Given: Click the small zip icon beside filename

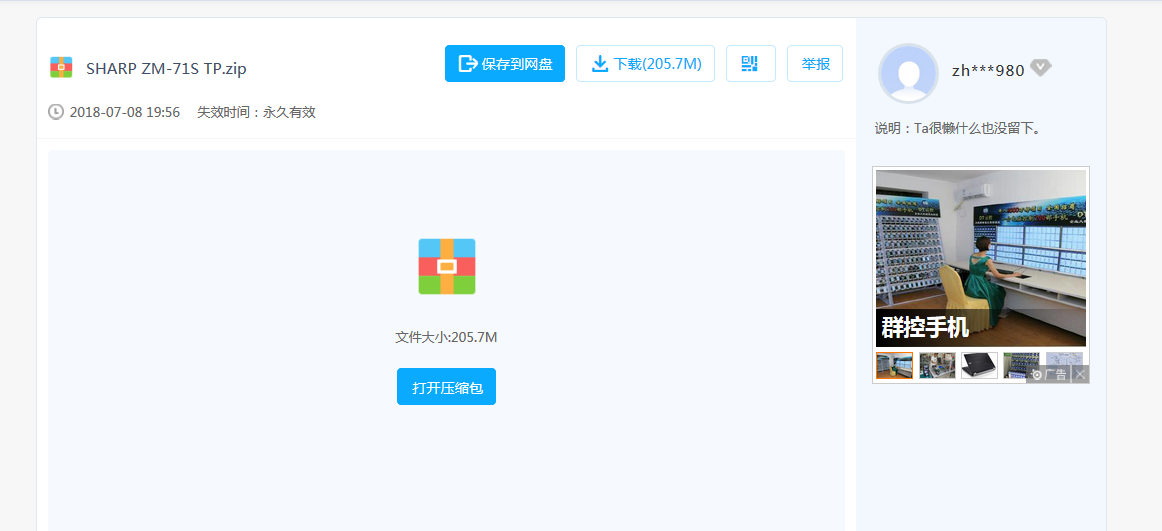Looking at the screenshot, I should coord(61,68).
